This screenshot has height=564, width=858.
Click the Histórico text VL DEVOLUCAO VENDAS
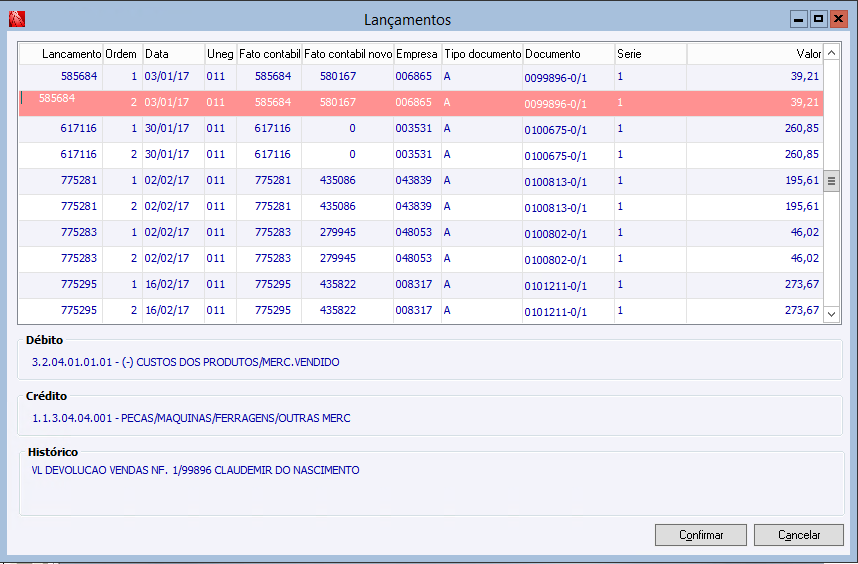[x=195, y=470]
